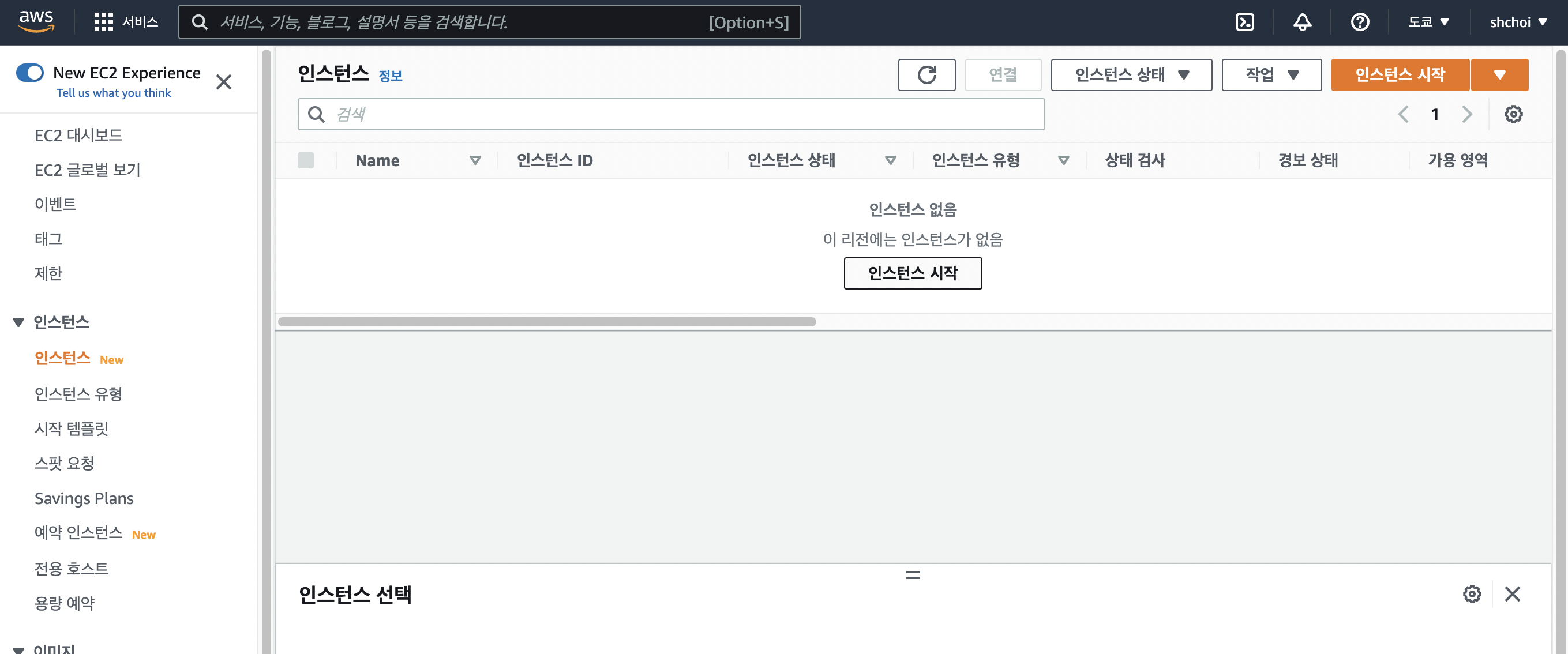1568x654 pixels.
Task: Open the CloudShell terminal icon
Action: coord(1245,22)
